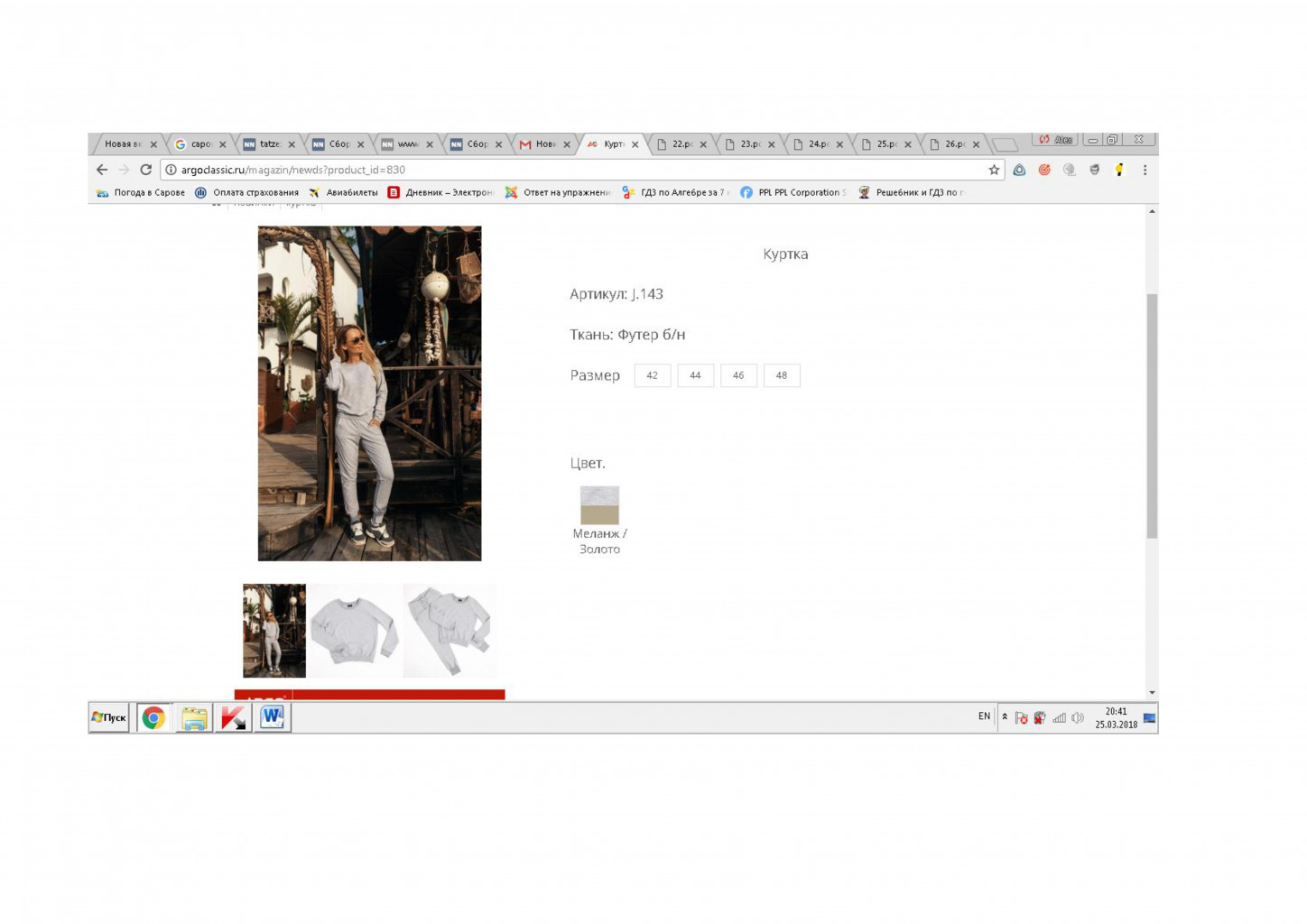Screen dimensions: 1307x924
Task: Open the Ответ на упражнения bookmark
Action: 558,192
